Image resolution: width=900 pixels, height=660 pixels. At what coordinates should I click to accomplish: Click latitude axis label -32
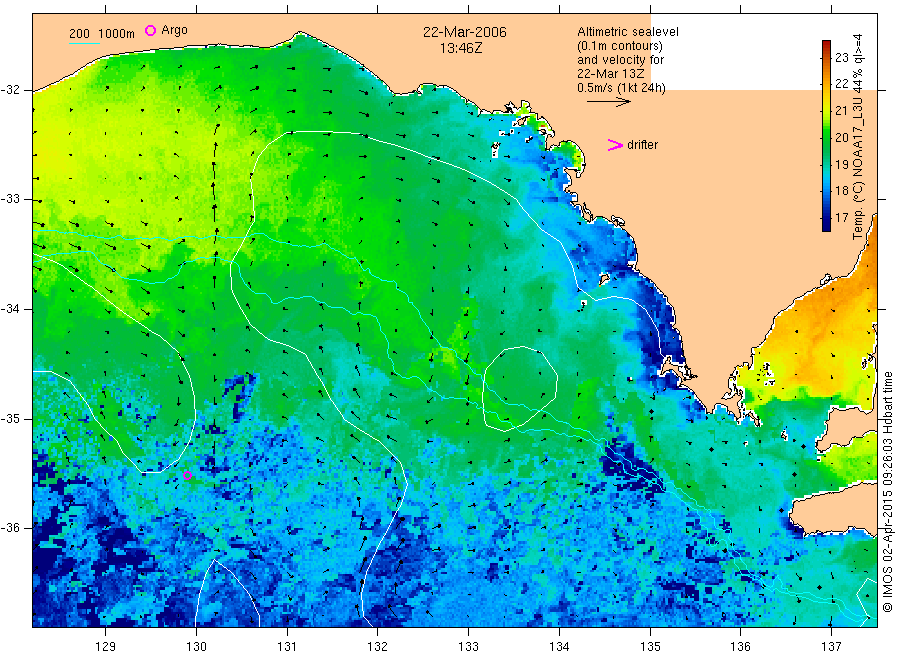tap(10, 90)
